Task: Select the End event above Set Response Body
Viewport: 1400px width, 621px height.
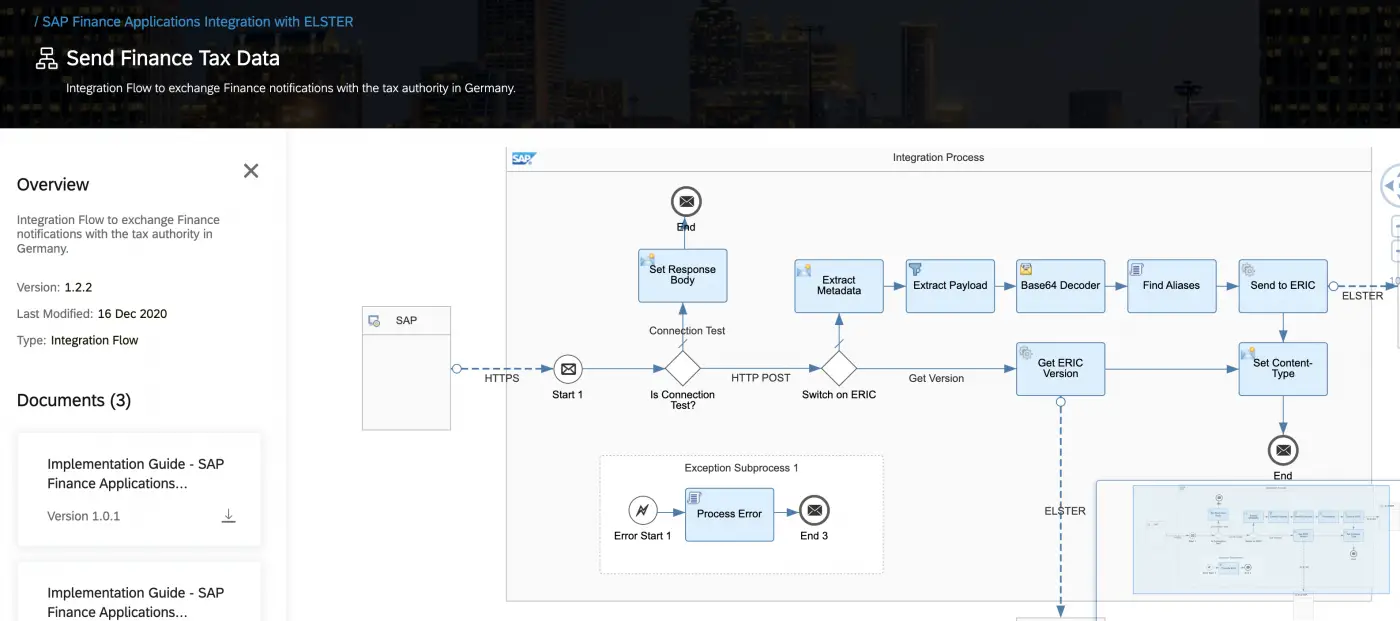Action: coord(686,201)
